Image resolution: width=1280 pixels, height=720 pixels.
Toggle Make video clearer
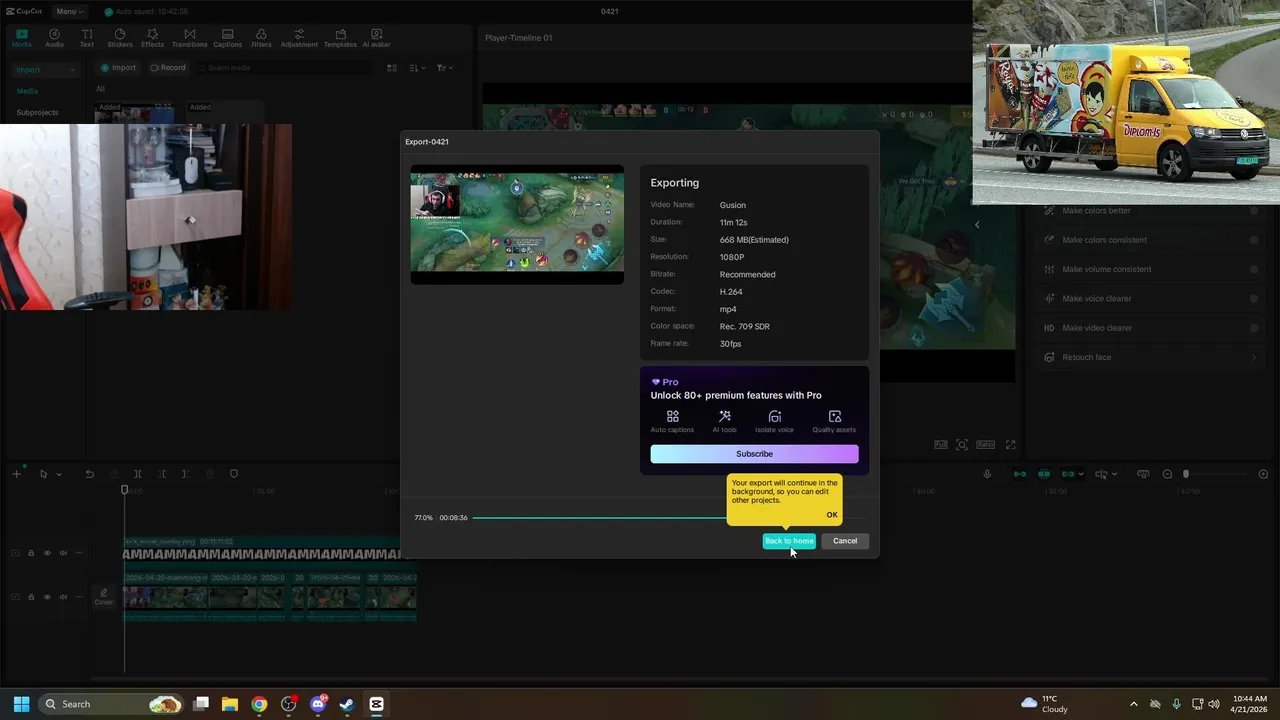pyautogui.click(x=1254, y=328)
